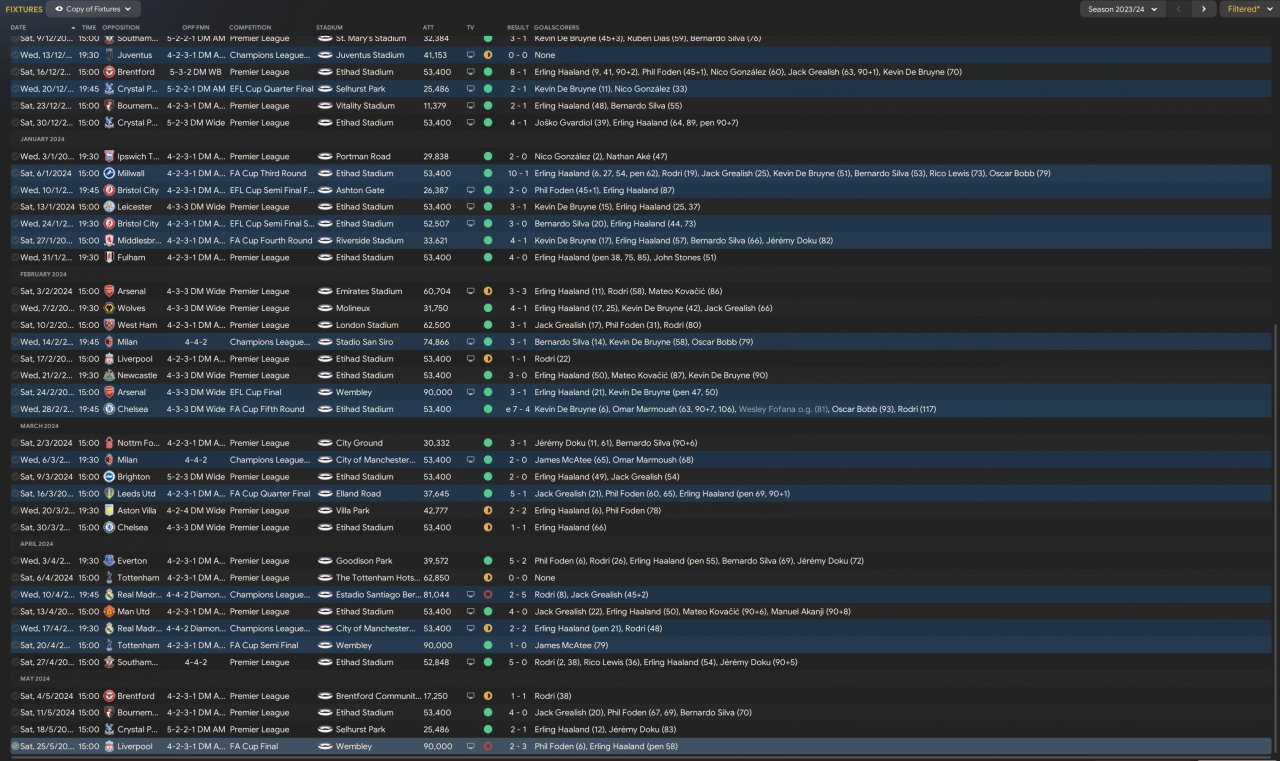
Task: Click the Wolves club badge
Action: pyautogui.click(x=109, y=308)
